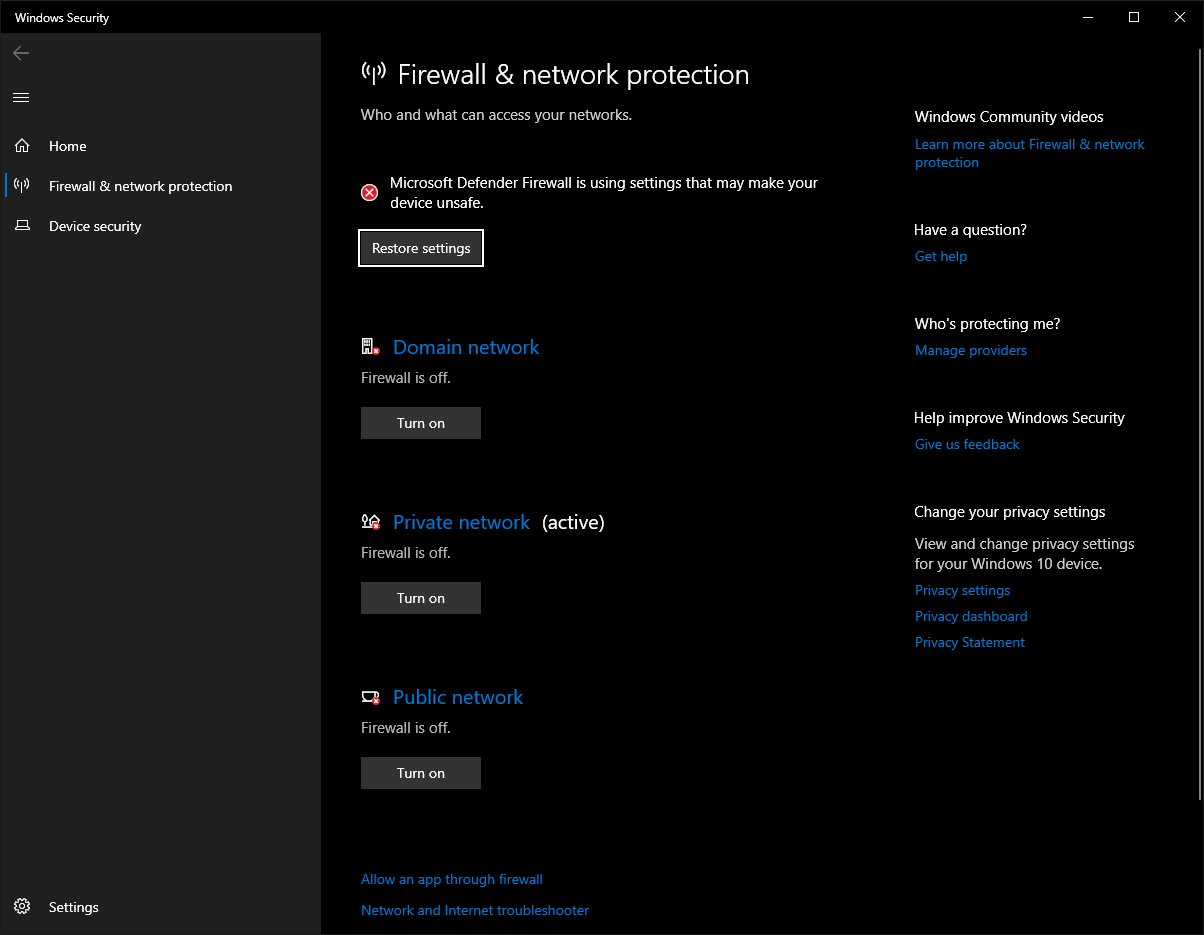Click the Defender Firewall unsafe settings warning text
This screenshot has width=1204, height=935.
coord(604,192)
